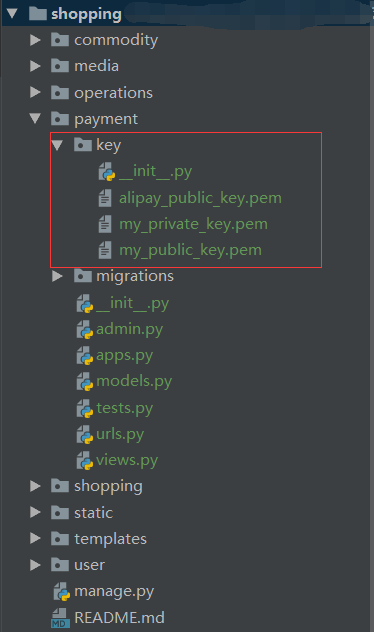The width and height of the screenshot is (374, 632).
Task: Expand the migrations folder arrow
Action: pyautogui.click(x=58, y=276)
